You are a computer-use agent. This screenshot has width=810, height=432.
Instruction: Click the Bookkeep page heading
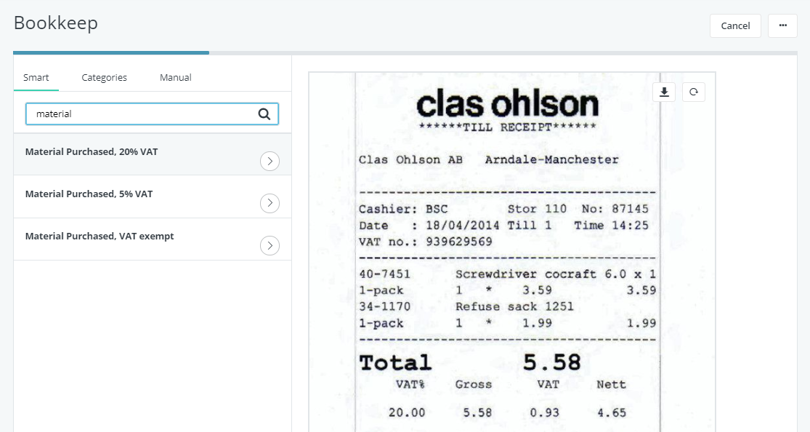tap(56, 23)
